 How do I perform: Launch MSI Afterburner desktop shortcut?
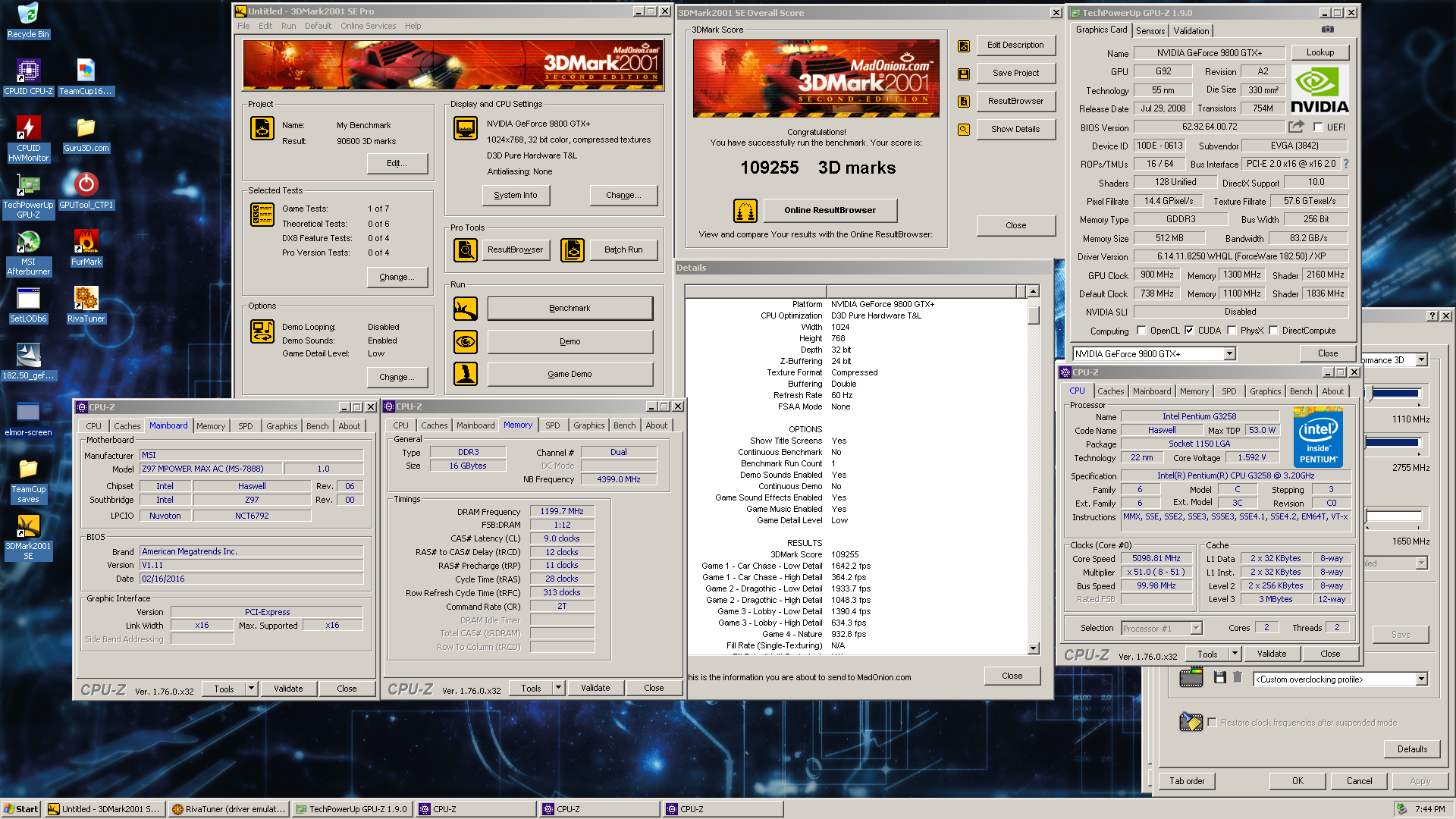click(x=28, y=253)
